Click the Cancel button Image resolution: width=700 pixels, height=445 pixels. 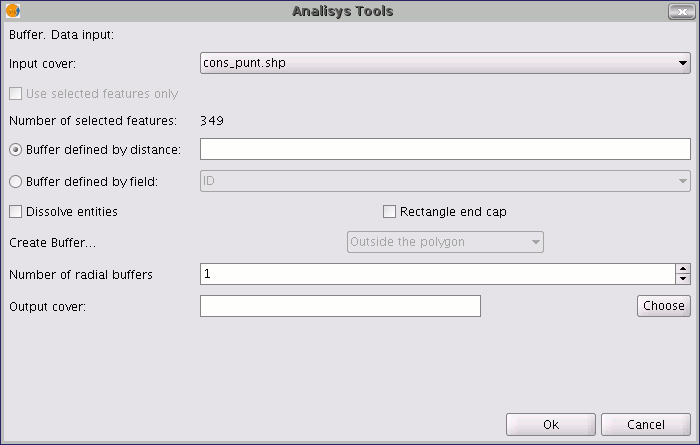646,424
